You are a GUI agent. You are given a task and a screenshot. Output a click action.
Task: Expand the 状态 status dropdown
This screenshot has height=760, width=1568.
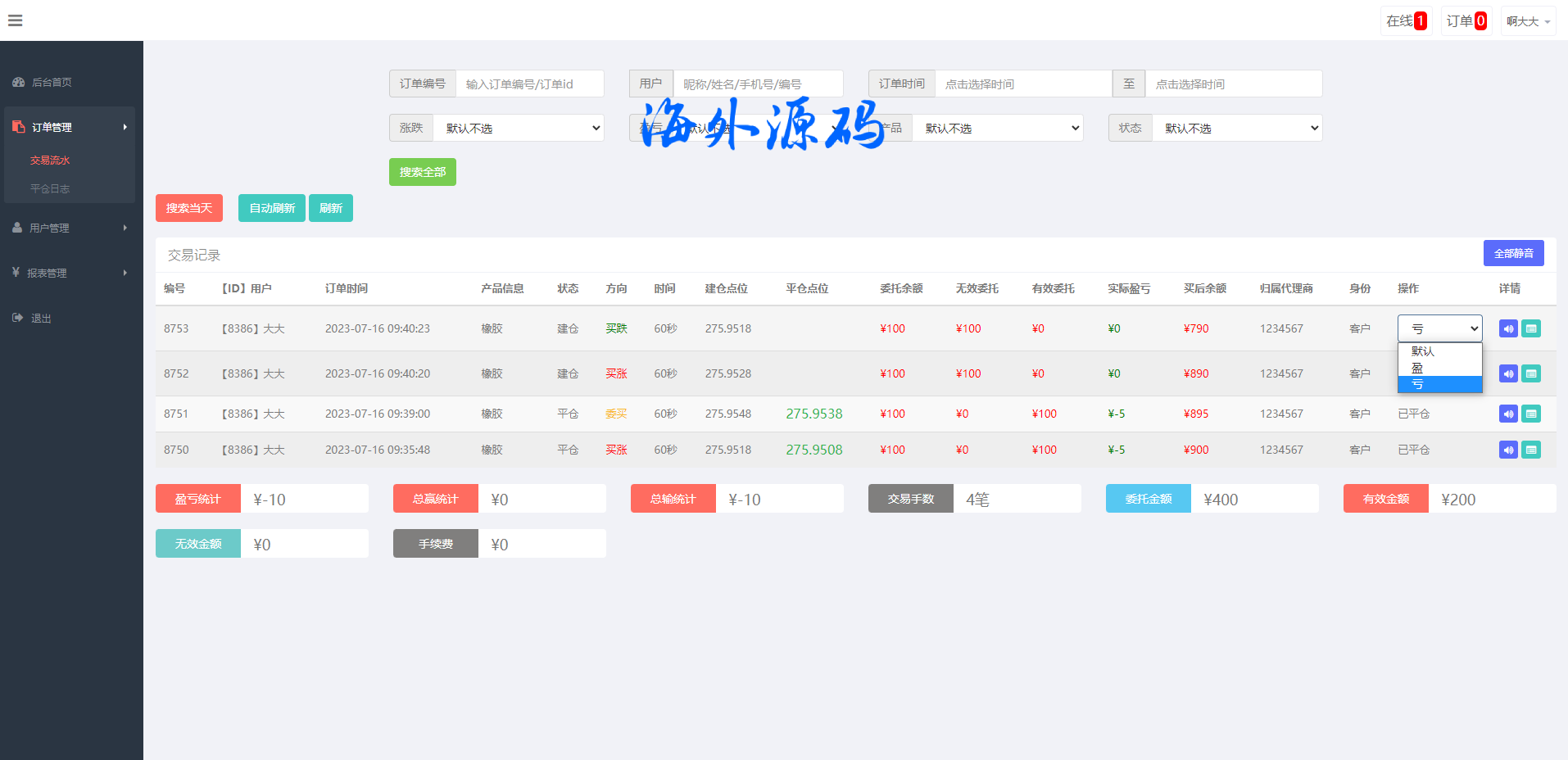(x=1236, y=128)
